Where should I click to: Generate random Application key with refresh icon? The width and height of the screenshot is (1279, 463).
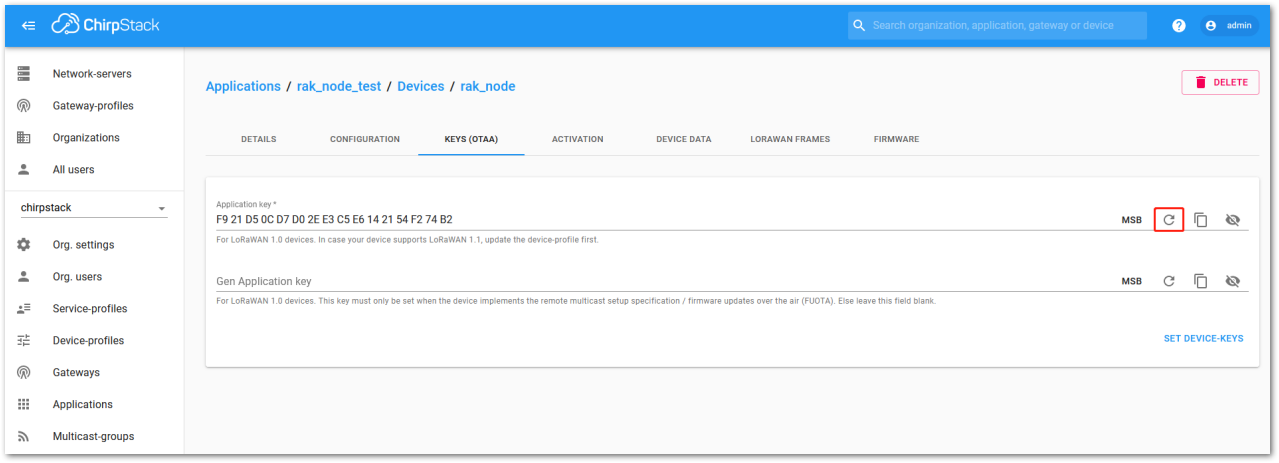click(x=1169, y=220)
